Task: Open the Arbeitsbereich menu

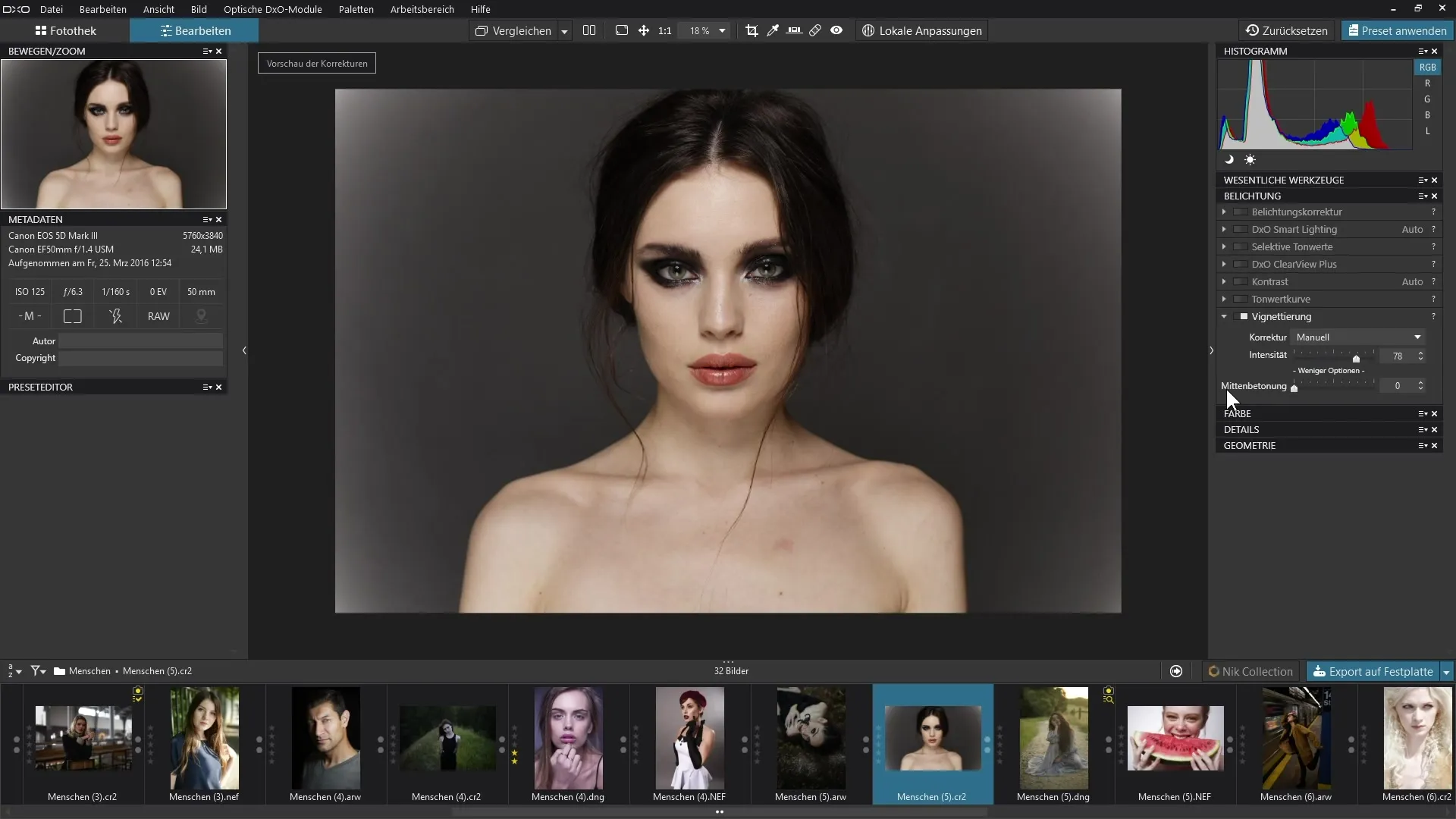Action: [x=422, y=9]
